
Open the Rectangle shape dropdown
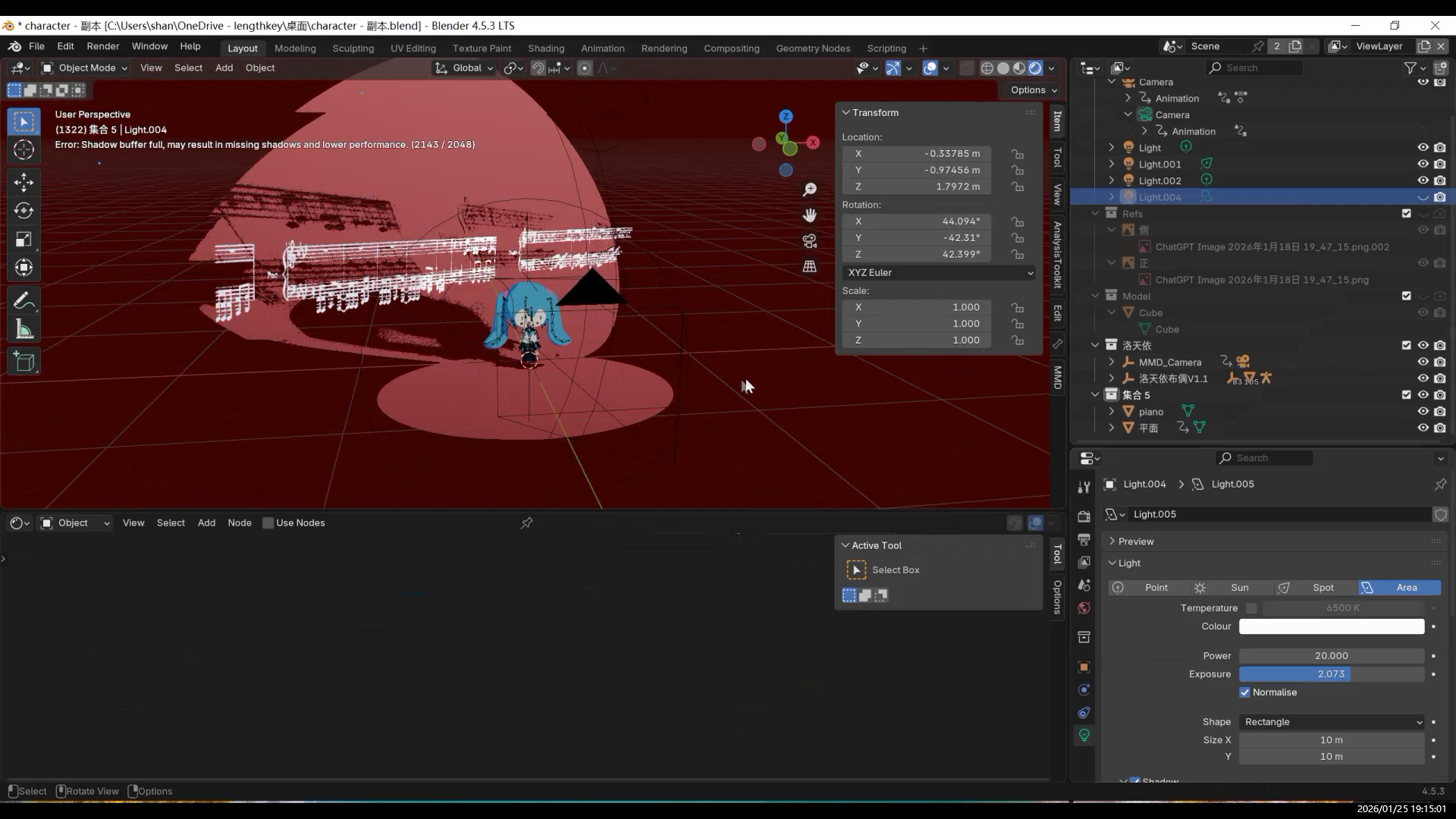click(x=1331, y=722)
